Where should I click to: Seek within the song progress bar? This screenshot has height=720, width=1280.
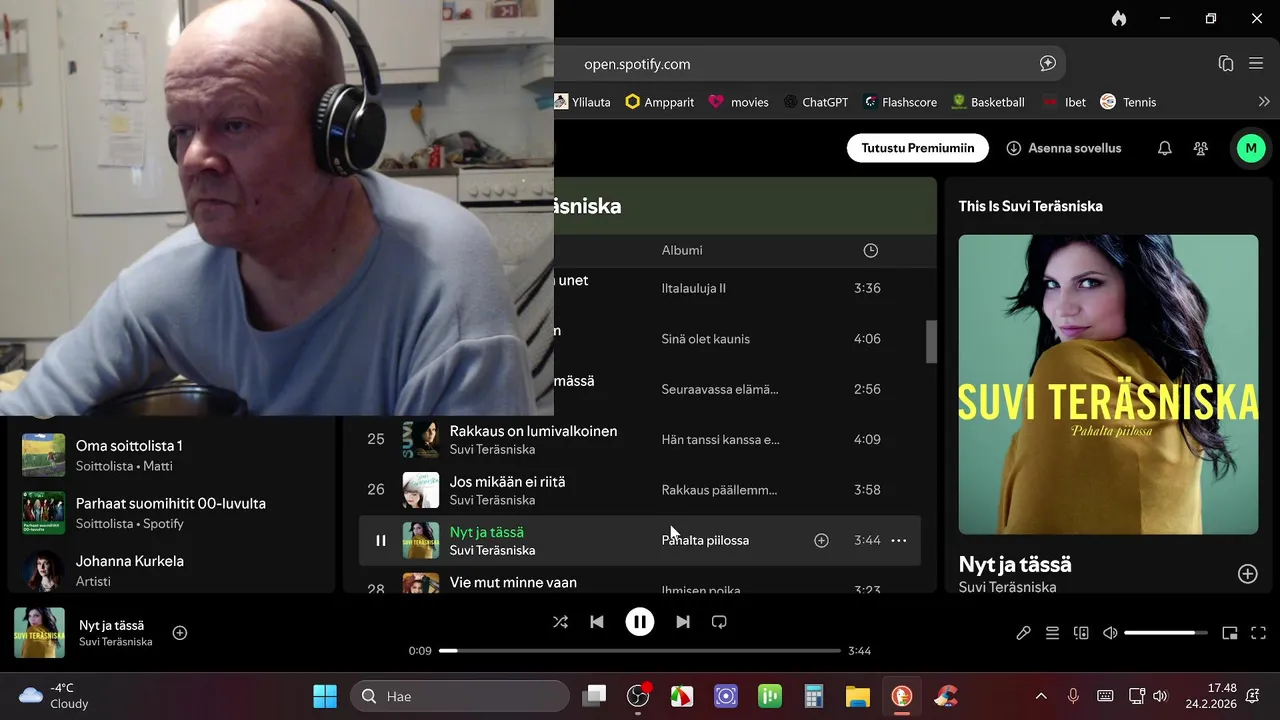[640, 651]
